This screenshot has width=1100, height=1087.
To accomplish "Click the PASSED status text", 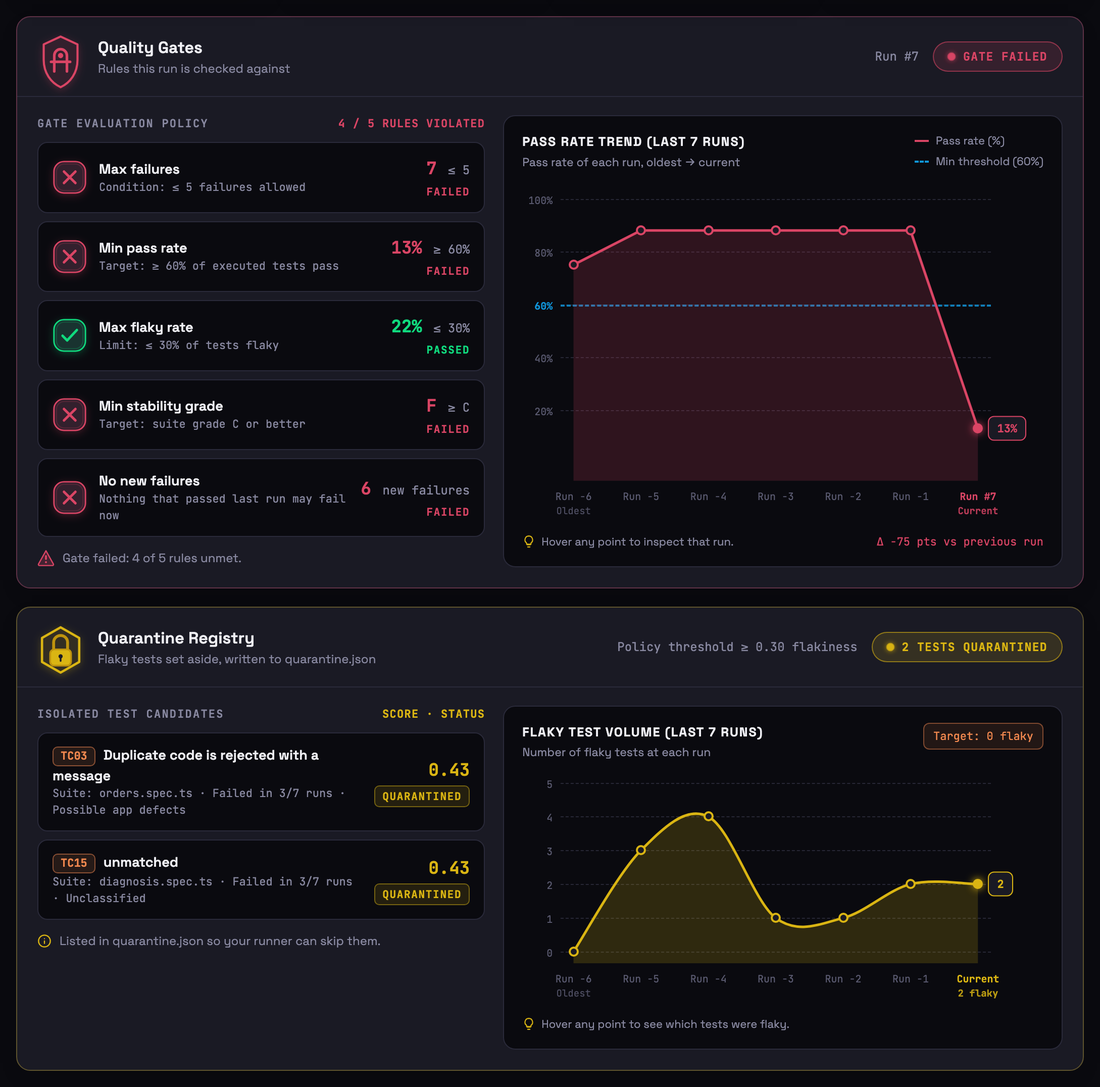I will tap(448, 349).
